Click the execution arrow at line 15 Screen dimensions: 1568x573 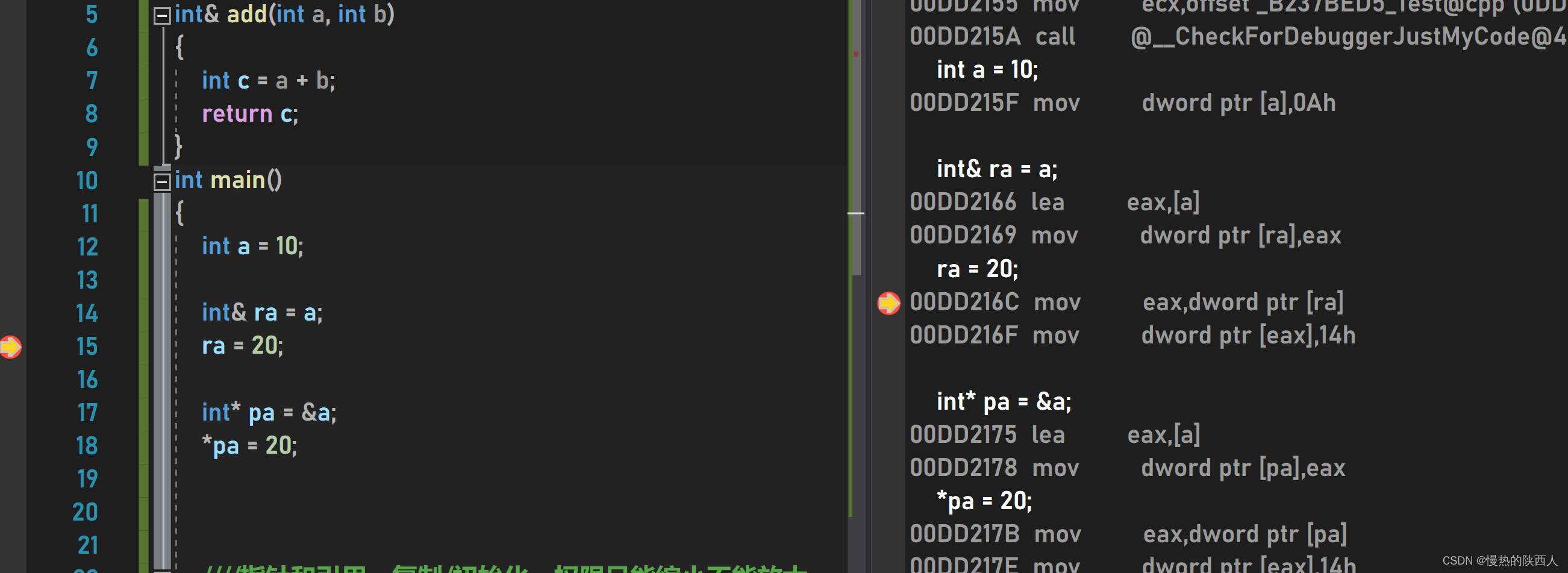(10, 346)
